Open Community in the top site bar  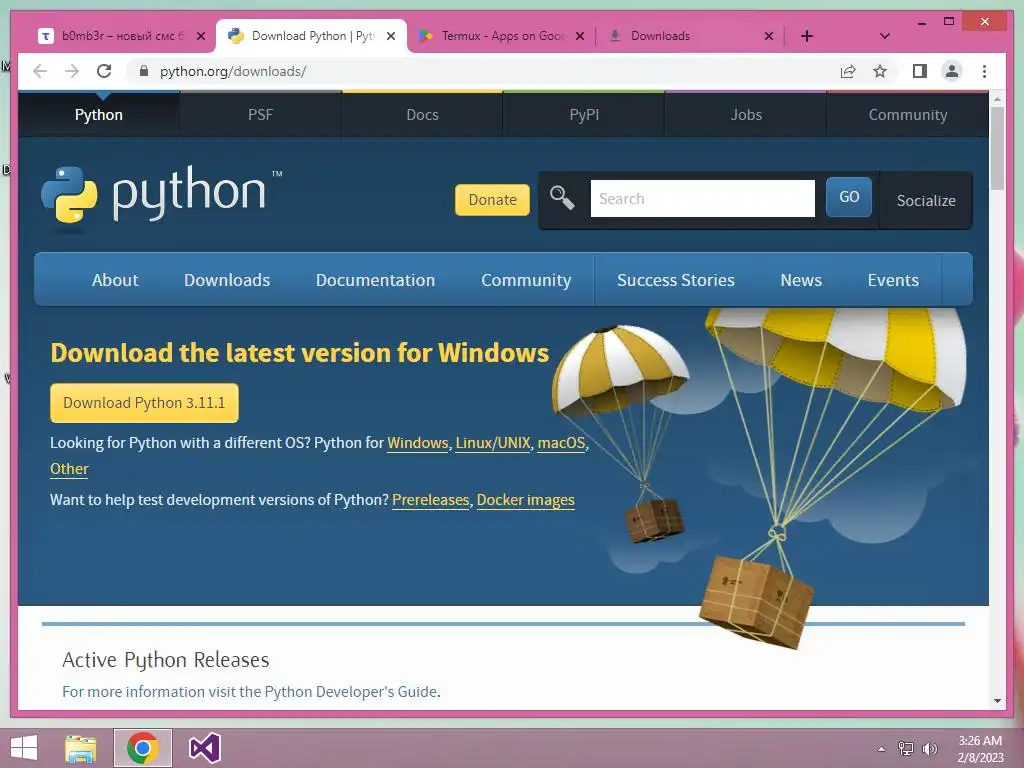(x=908, y=115)
